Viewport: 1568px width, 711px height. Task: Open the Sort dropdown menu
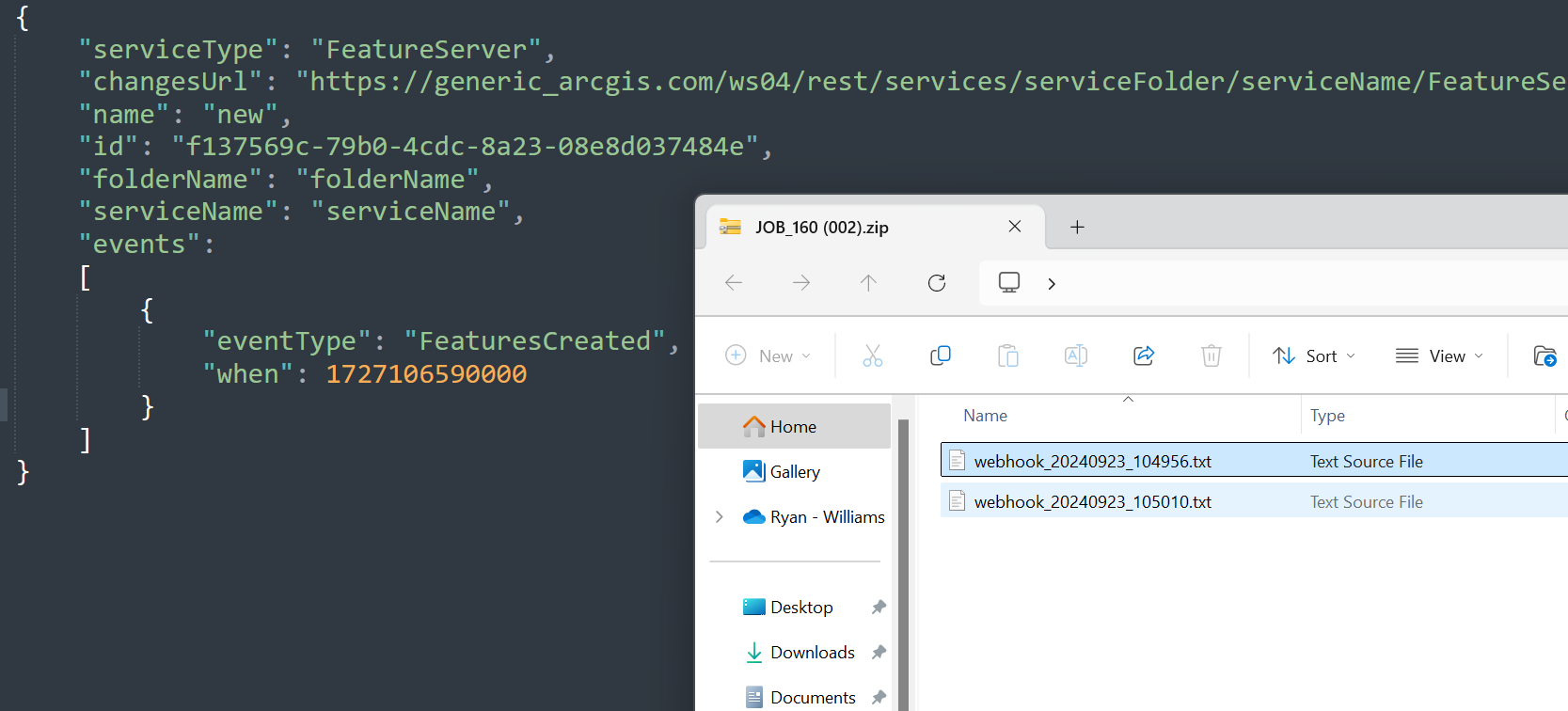(1314, 355)
